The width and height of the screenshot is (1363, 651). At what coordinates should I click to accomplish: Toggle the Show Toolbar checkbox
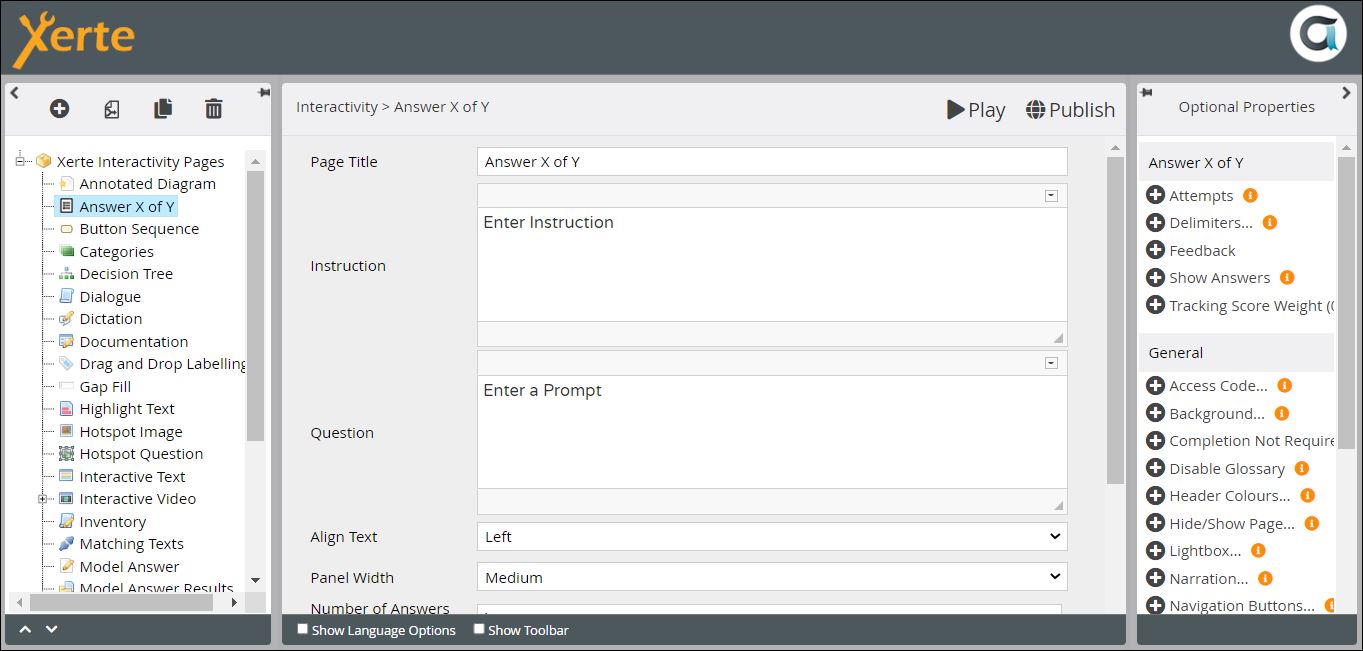coord(479,629)
